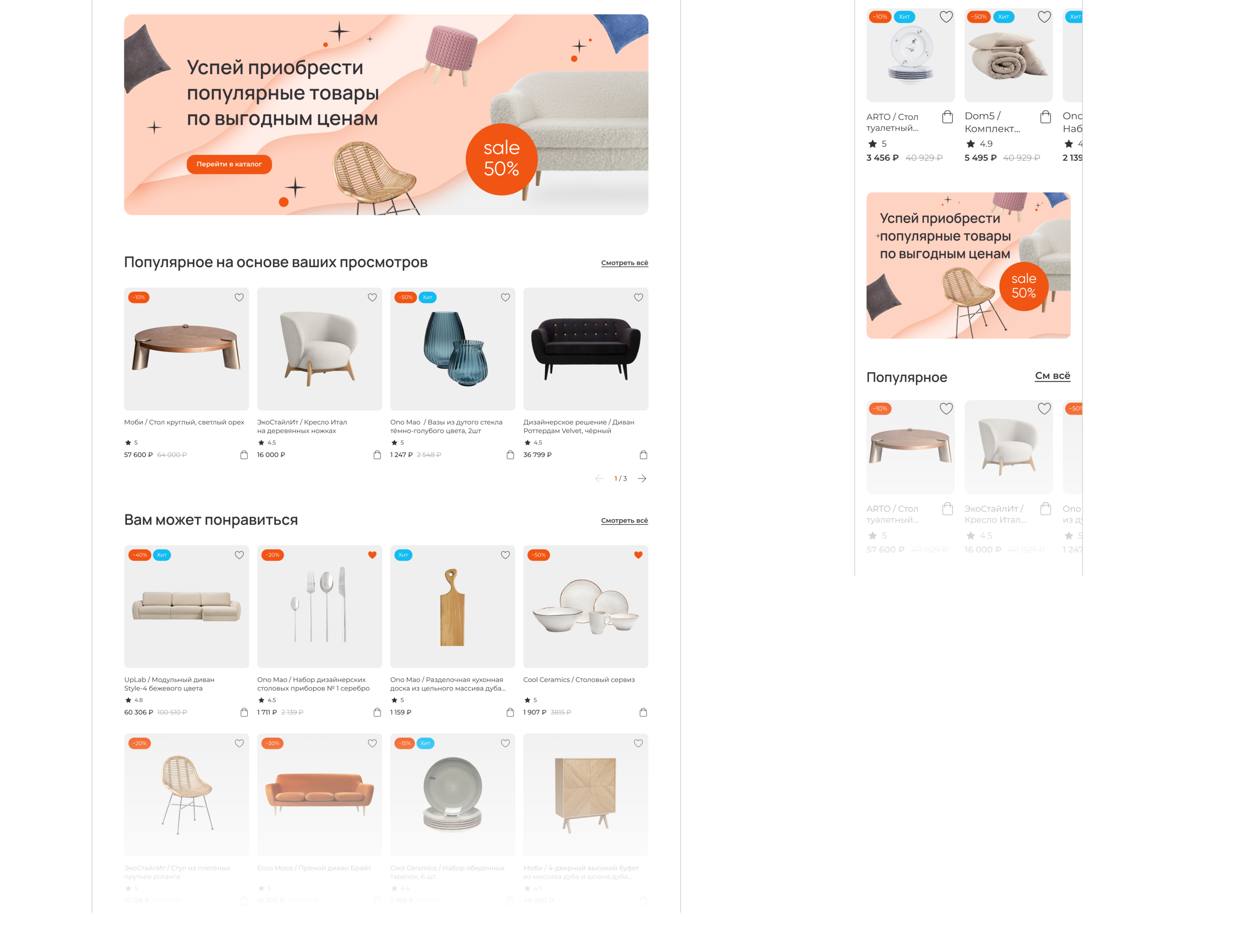Viewport: 1257px width, 952px height.
Task: Go to previous page of popular items
Action: click(x=599, y=479)
